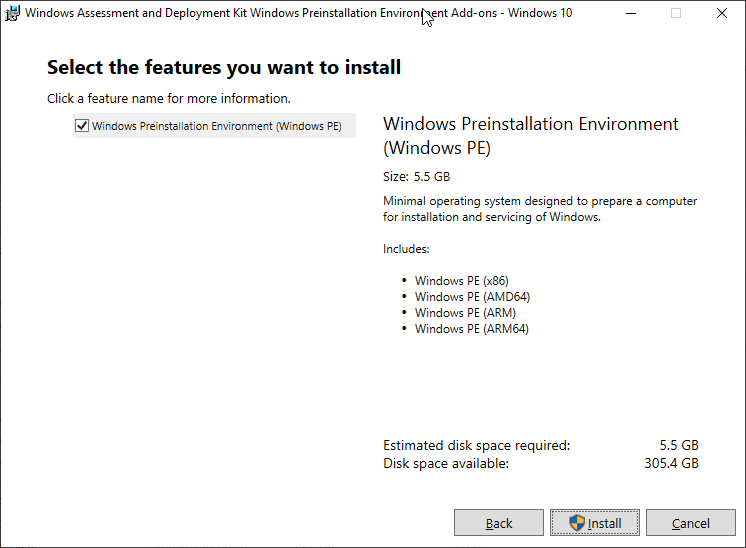
Task: Click the window title bar text
Action: pyautogui.click(x=290, y=14)
